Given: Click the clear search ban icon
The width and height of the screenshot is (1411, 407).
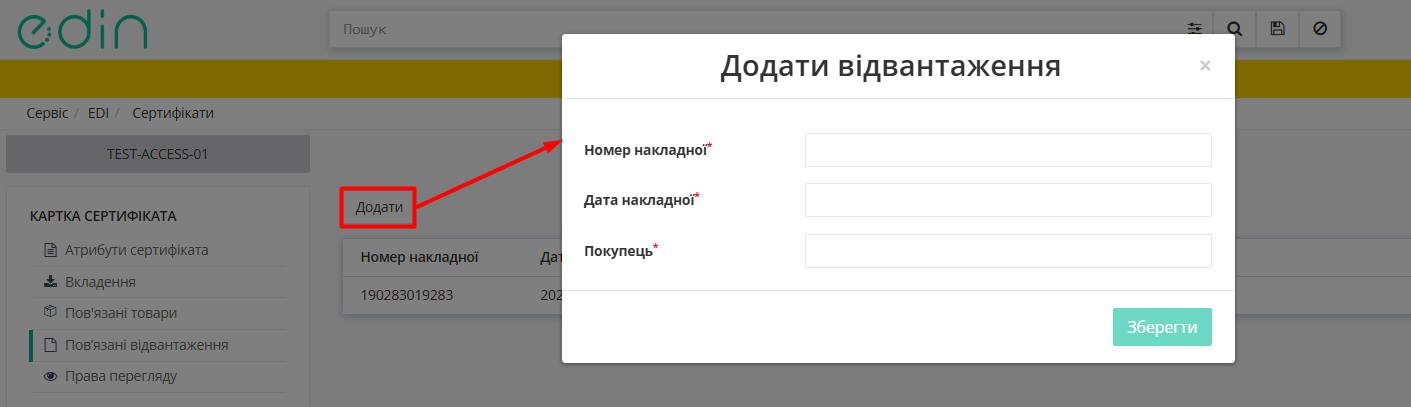Looking at the screenshot, I should (x=1319, y=29).
